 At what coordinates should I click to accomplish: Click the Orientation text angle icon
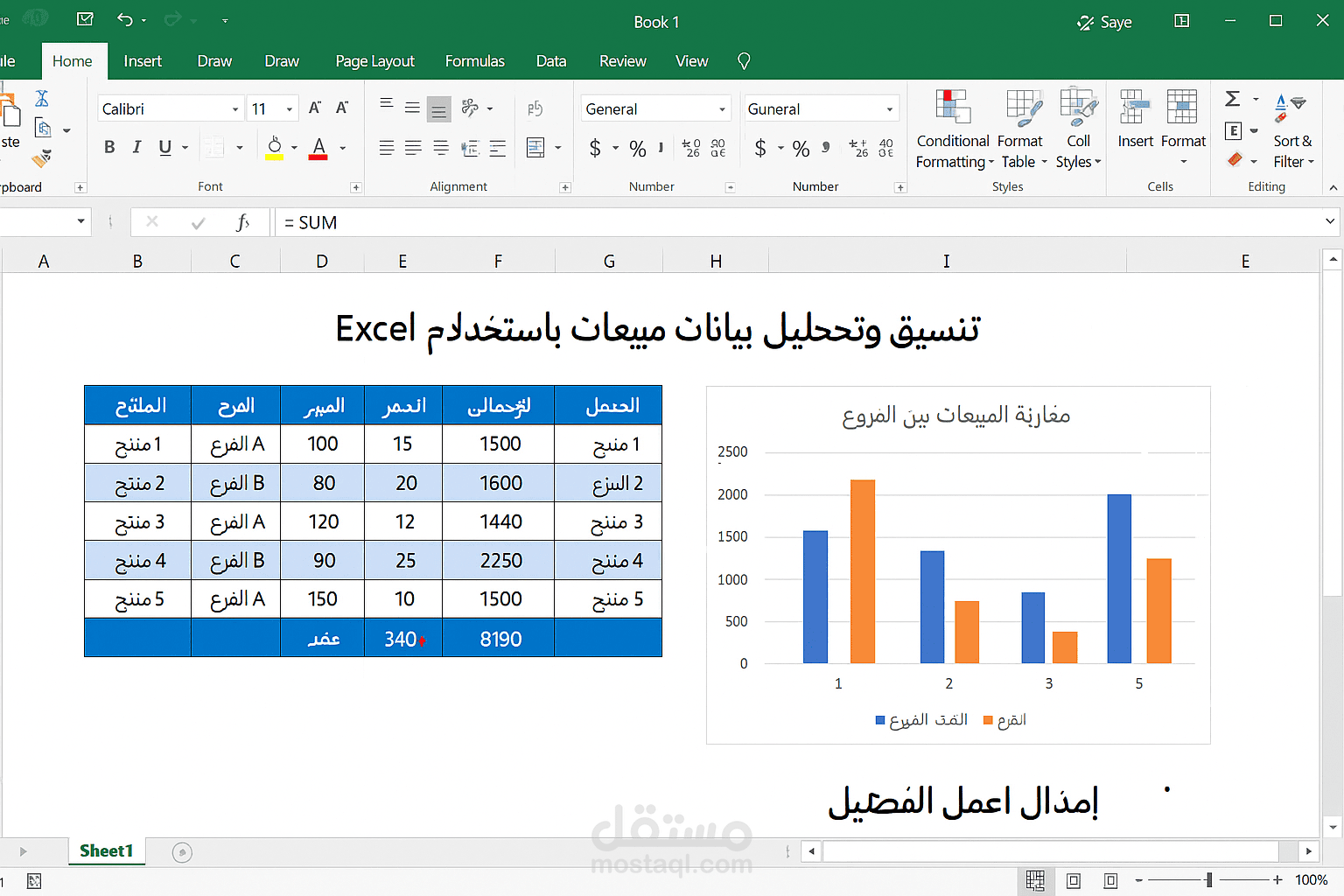(x=471, y=108)
